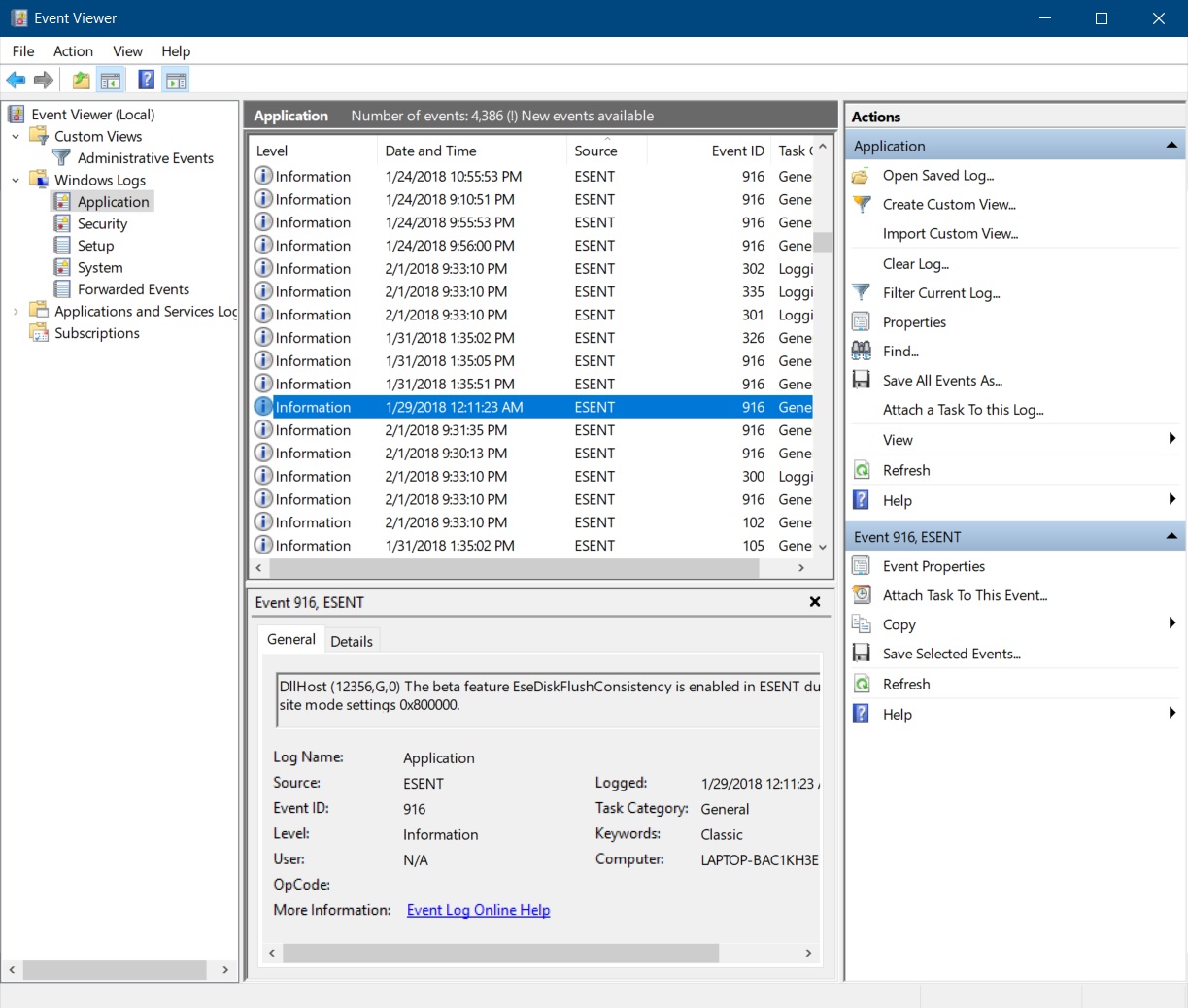
Task: Switch to the Details tab
Action: pyautogui.click(x=351, y=641)
